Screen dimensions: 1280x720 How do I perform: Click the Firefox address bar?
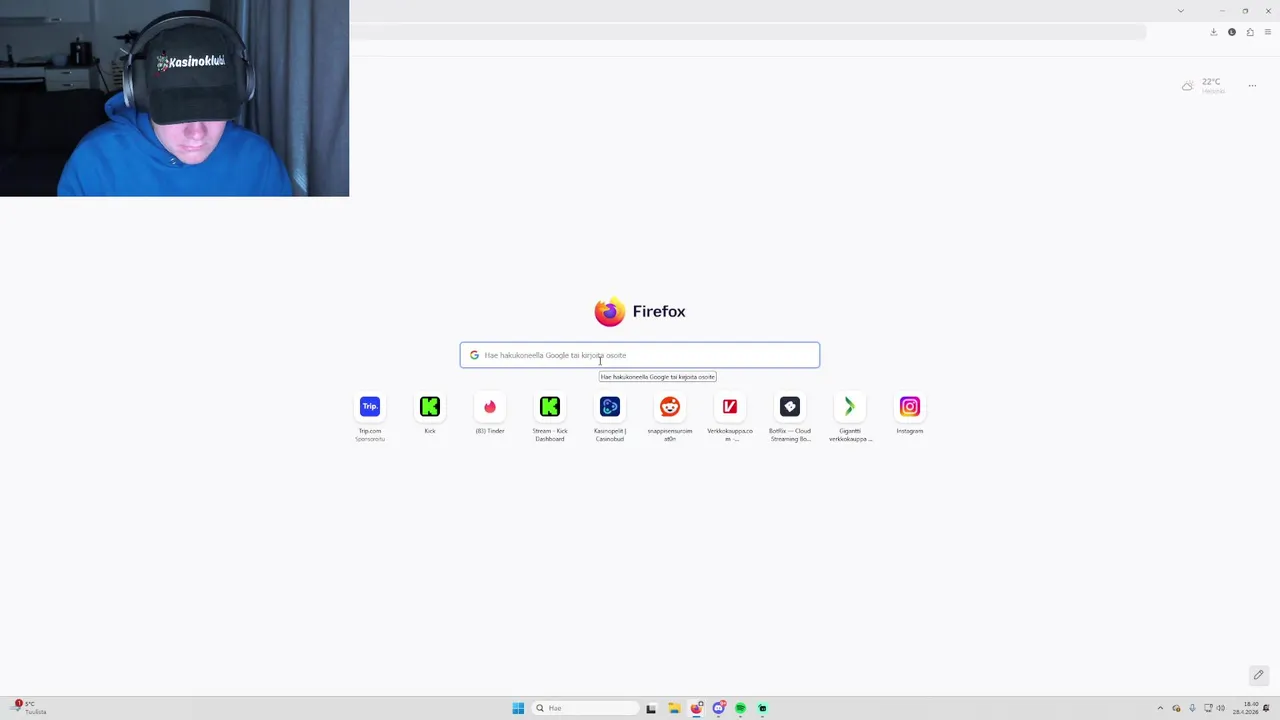tap(750, 32)
